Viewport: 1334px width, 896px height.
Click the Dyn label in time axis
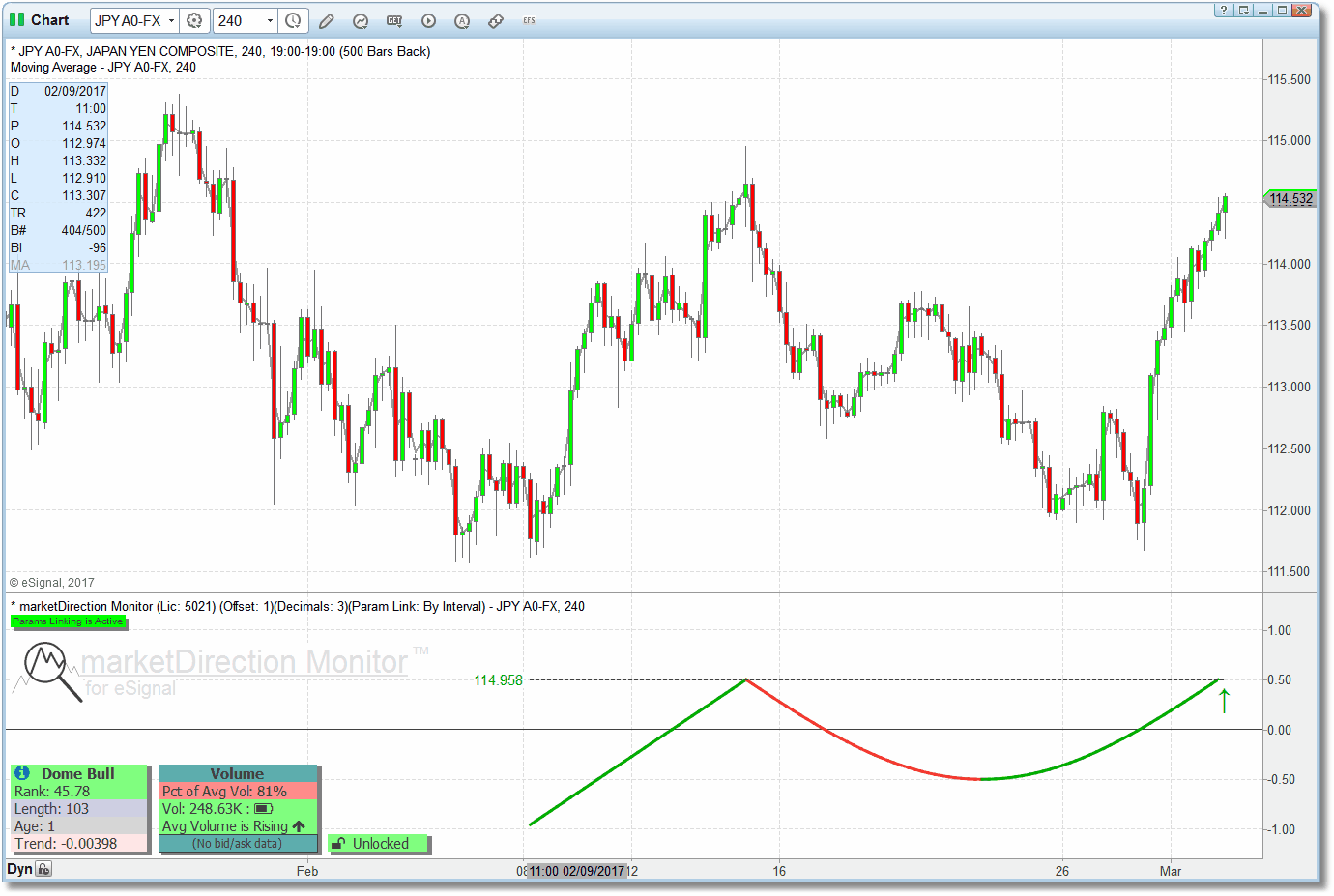click(x=19, y=870)
